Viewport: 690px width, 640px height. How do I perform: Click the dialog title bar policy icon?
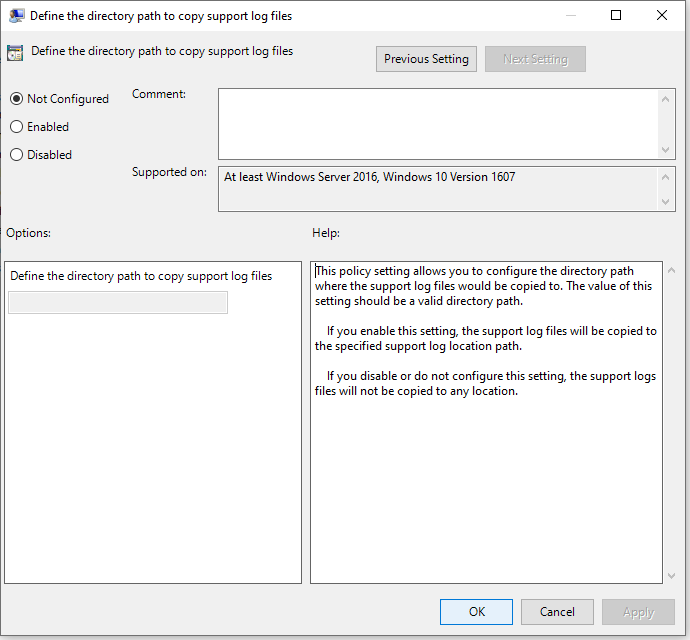click(16, 16)
